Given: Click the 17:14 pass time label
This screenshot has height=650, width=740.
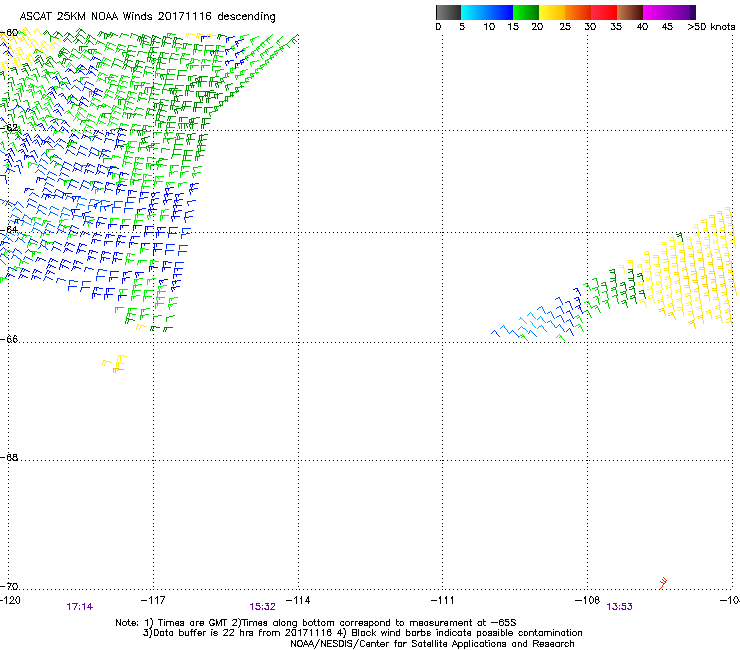Looking at the screenshot, I should tap(79, 606).
